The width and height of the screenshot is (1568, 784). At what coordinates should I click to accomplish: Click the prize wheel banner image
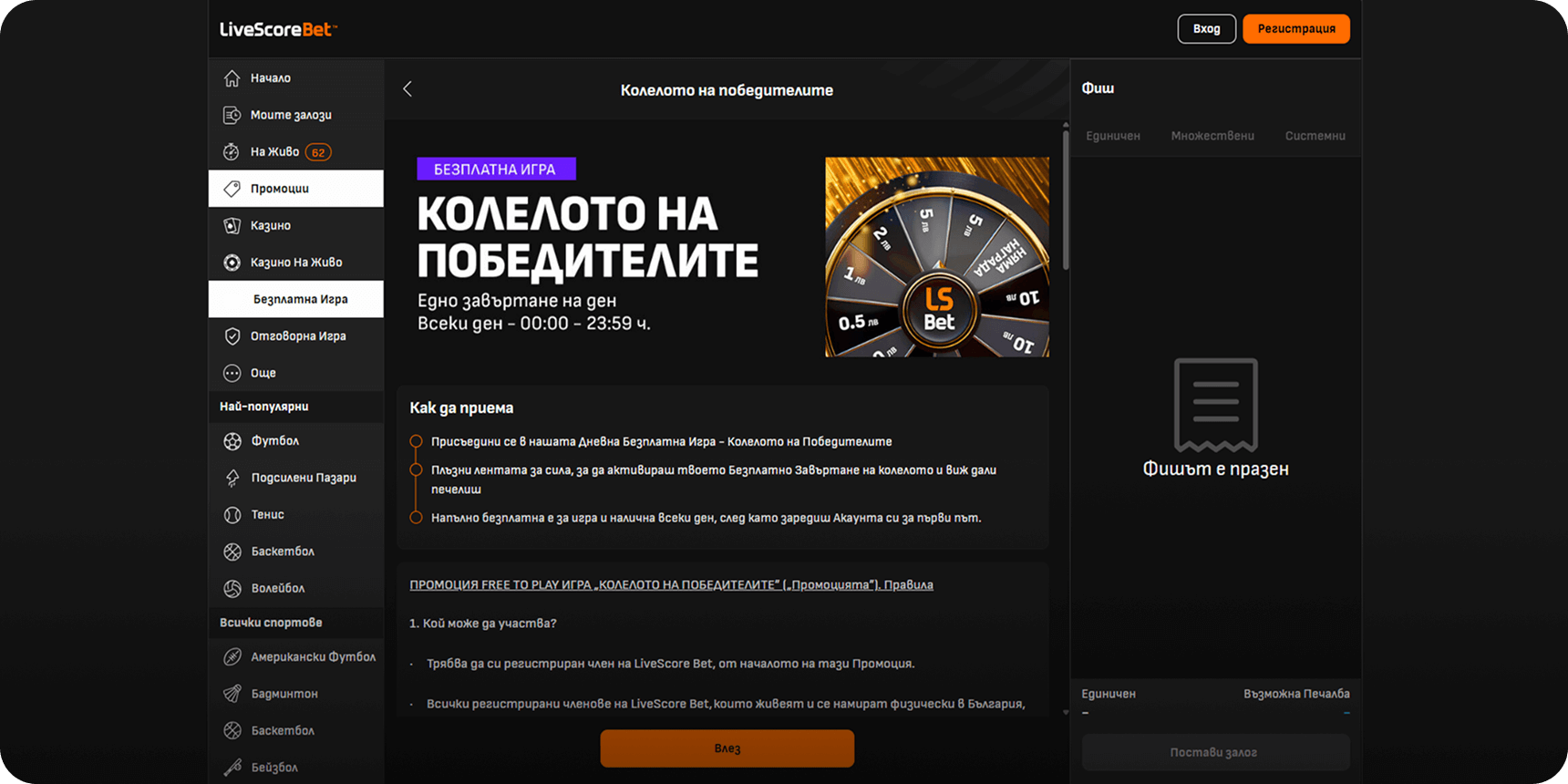[x=937, y=257]
